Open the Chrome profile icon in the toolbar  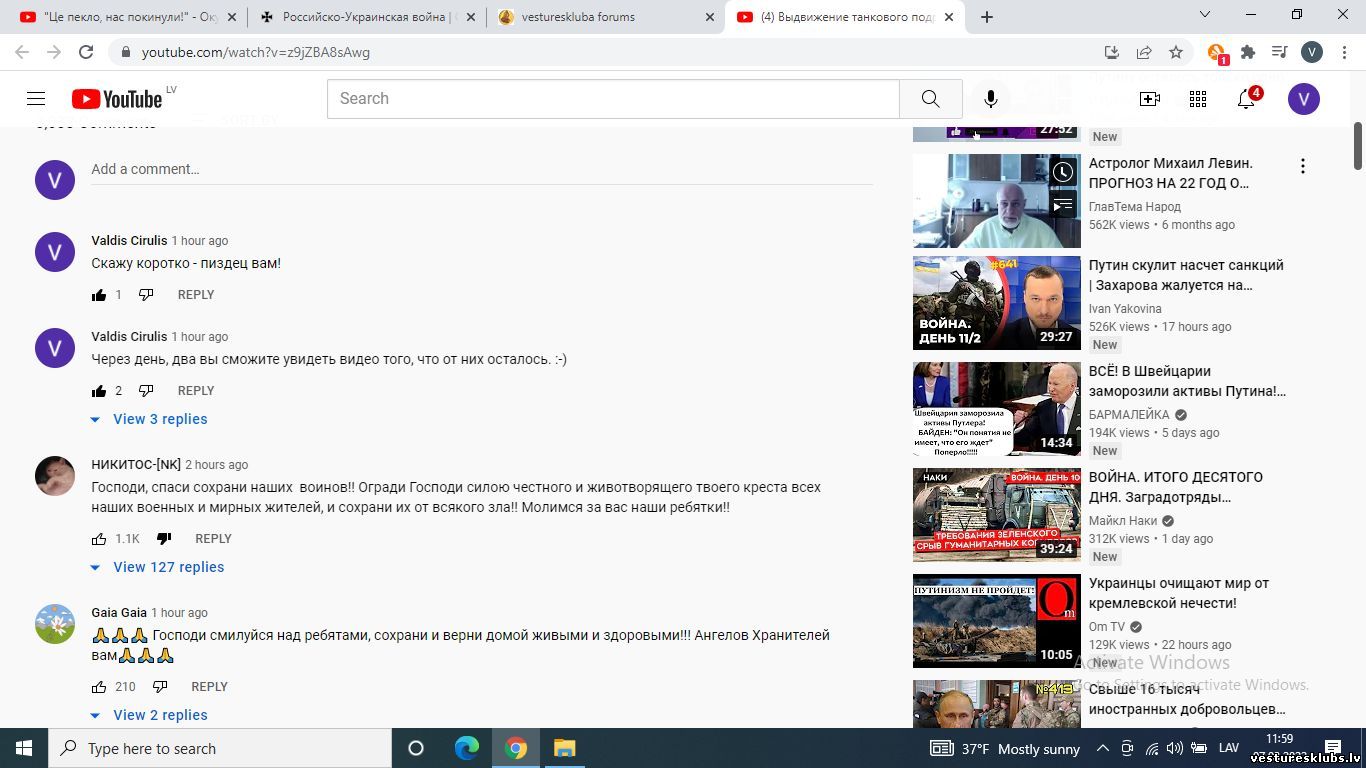pyautogui.click(x=1312, y=52)
